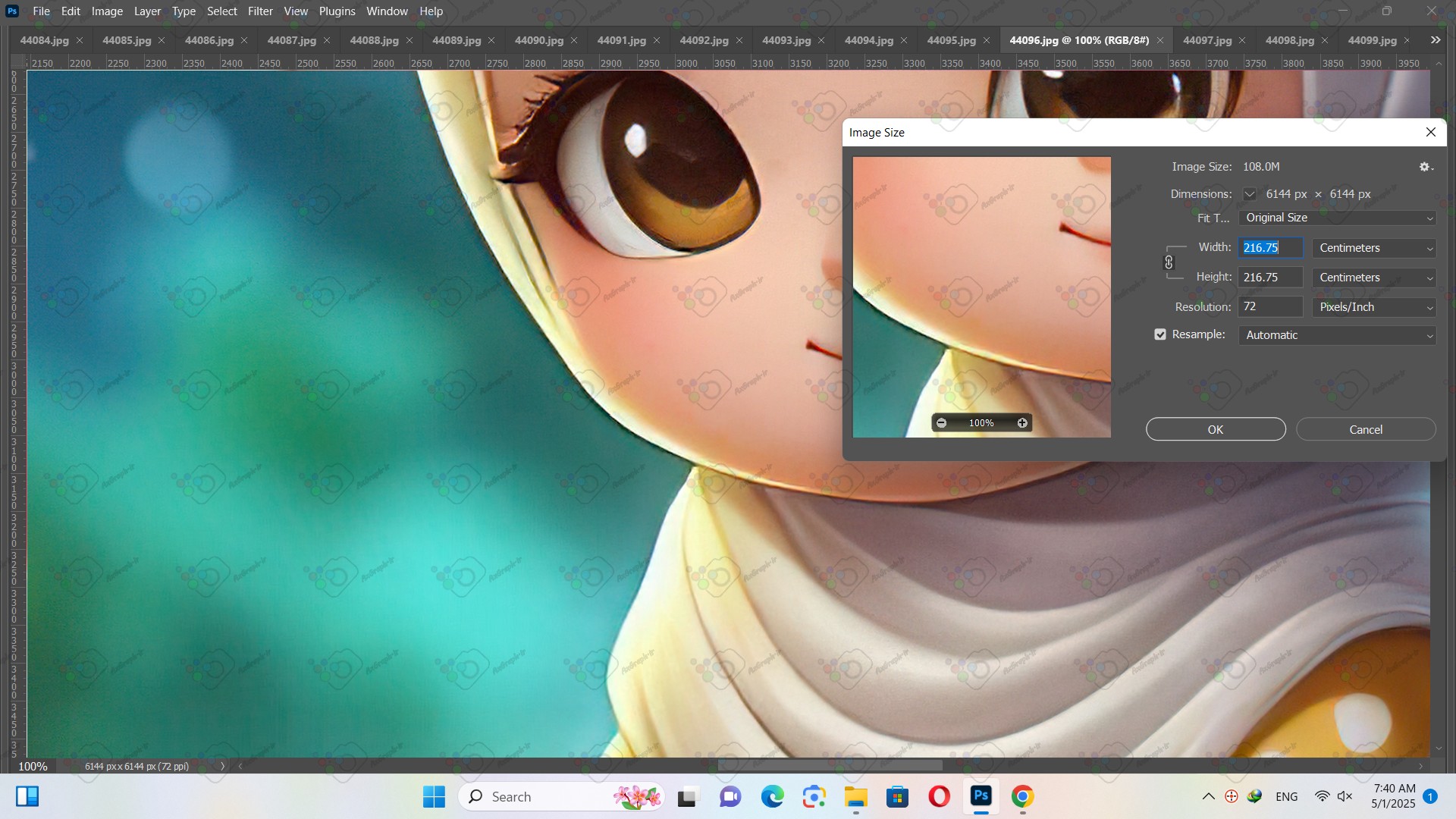Click the Photoshop logo icon in menu bar
Screen dimensions: 1456x819
[x=12, y=11]
